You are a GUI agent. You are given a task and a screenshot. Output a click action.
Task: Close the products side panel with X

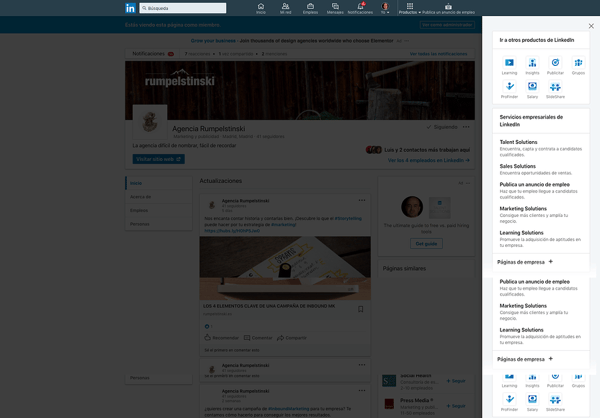[591, 26]
